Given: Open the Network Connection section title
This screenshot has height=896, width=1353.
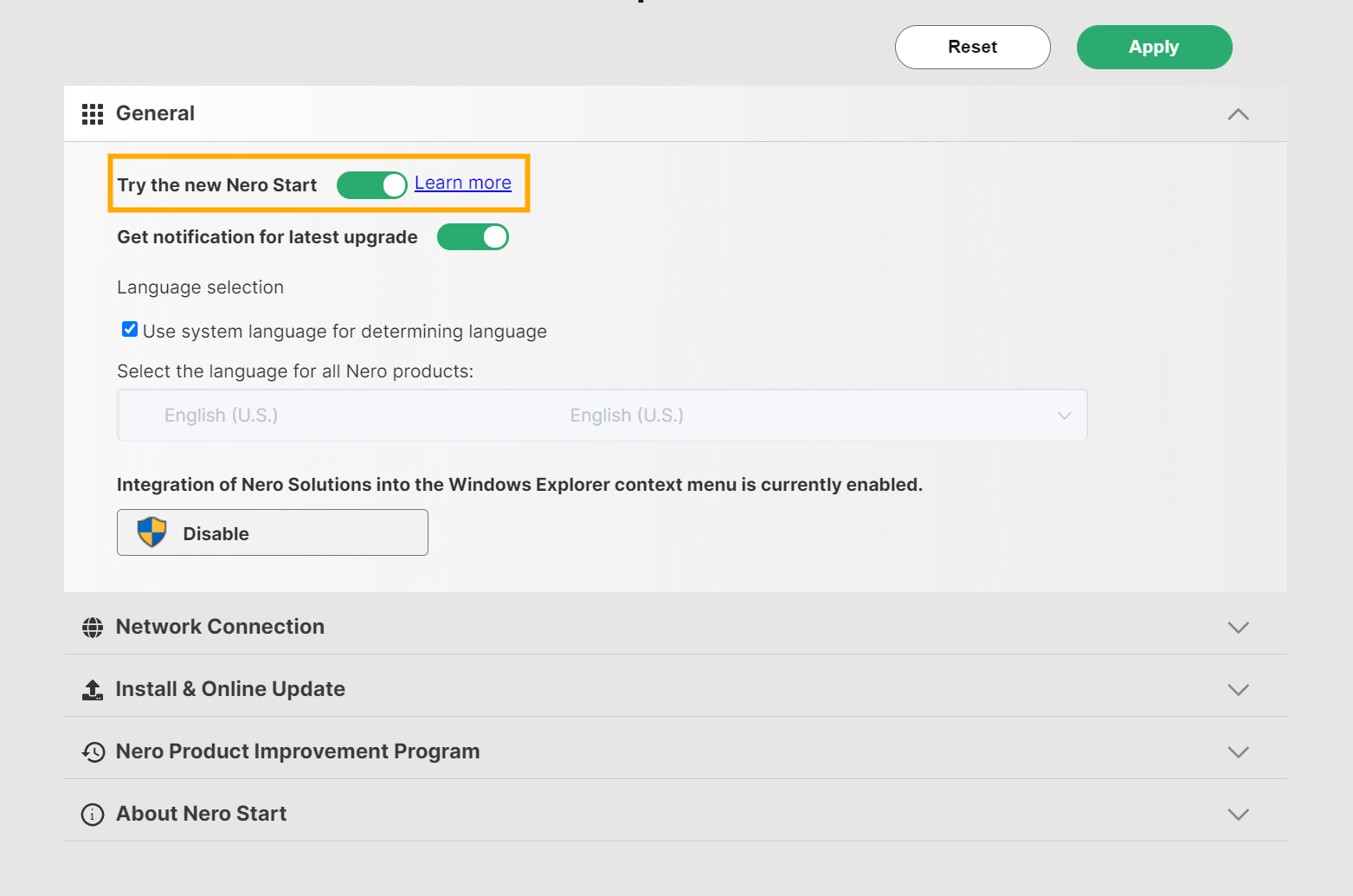Looking at the screenshot, I should click(221, 627).
